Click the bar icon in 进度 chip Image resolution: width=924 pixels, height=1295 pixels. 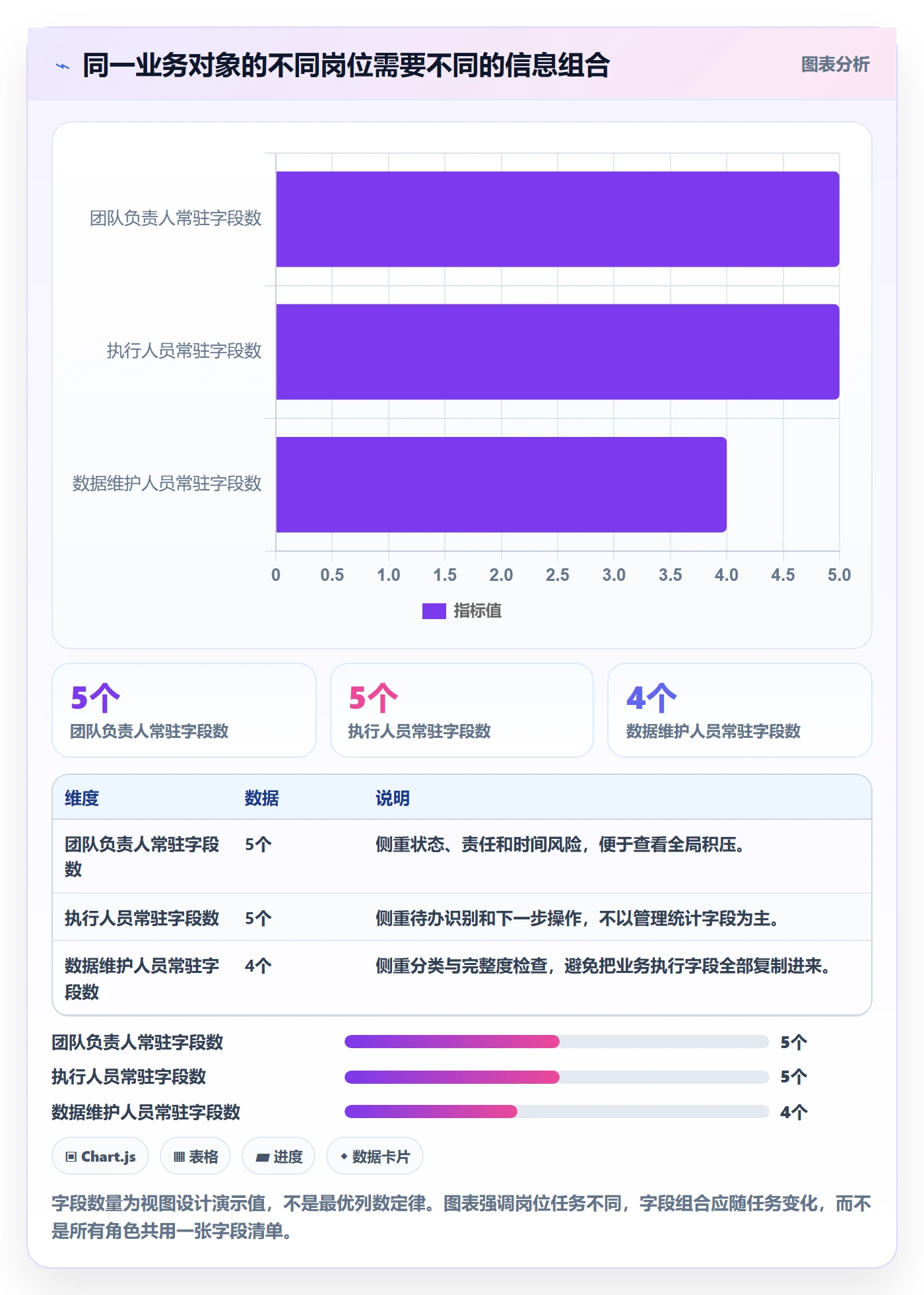[262, 1157]
